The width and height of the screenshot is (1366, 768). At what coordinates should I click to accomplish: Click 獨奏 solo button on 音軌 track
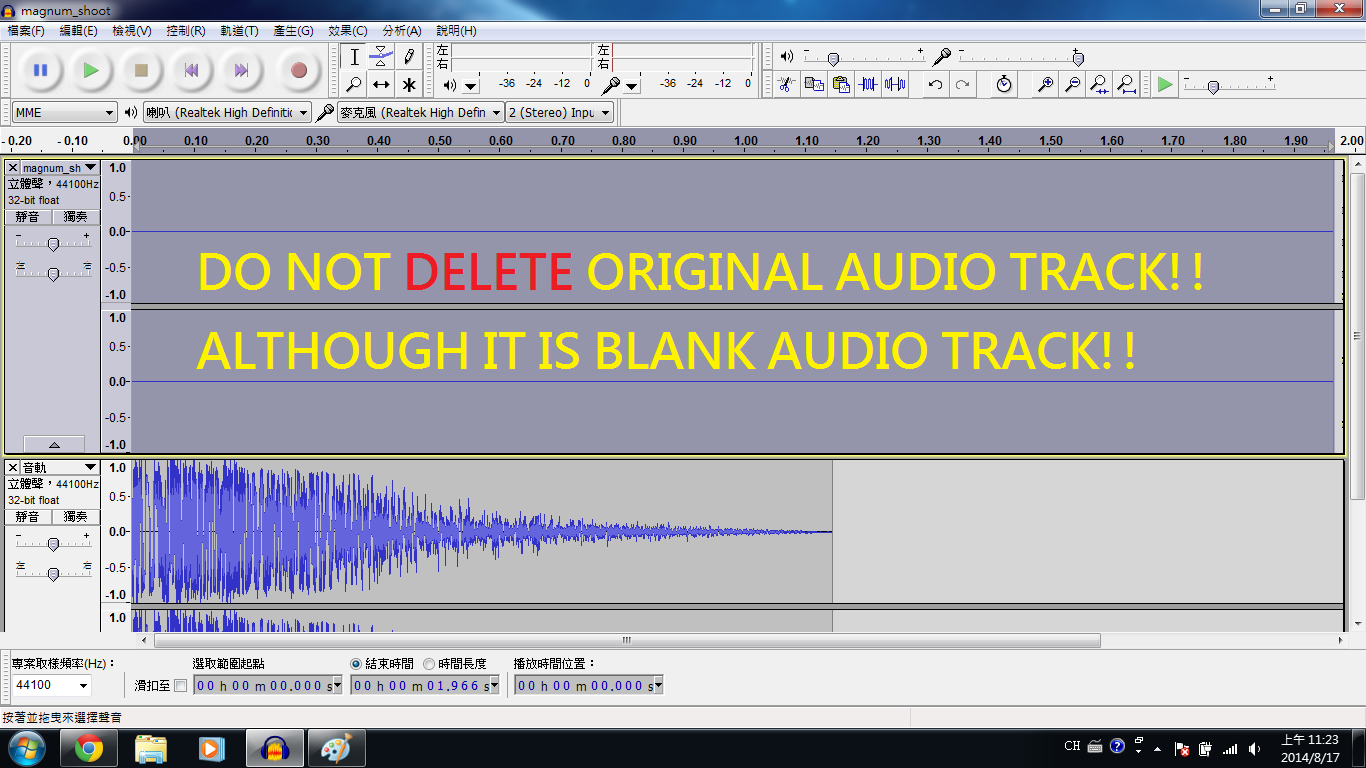pos(75,517)
